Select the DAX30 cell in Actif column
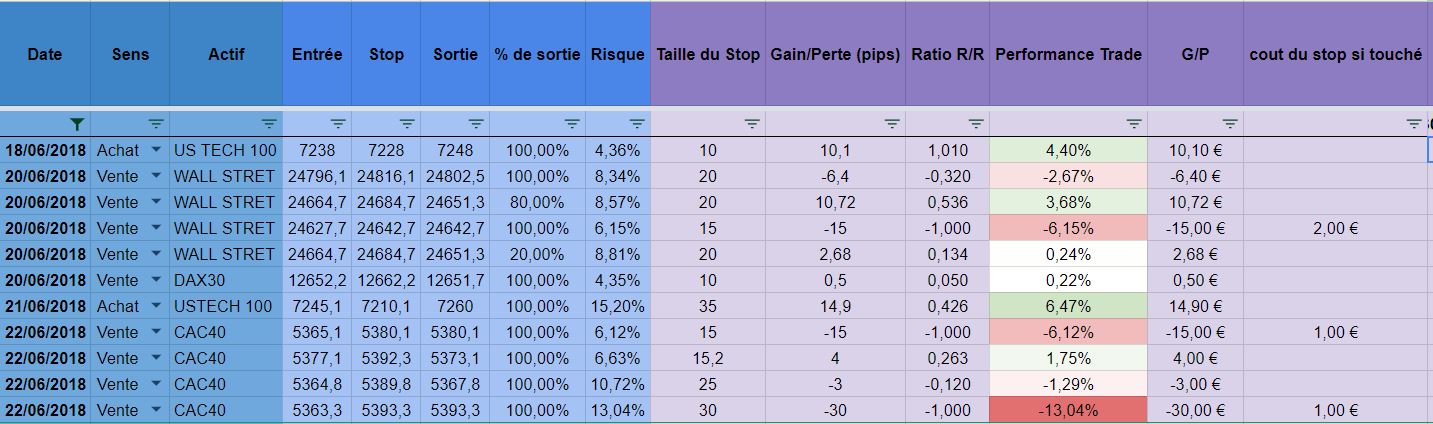 click(226, 280)
